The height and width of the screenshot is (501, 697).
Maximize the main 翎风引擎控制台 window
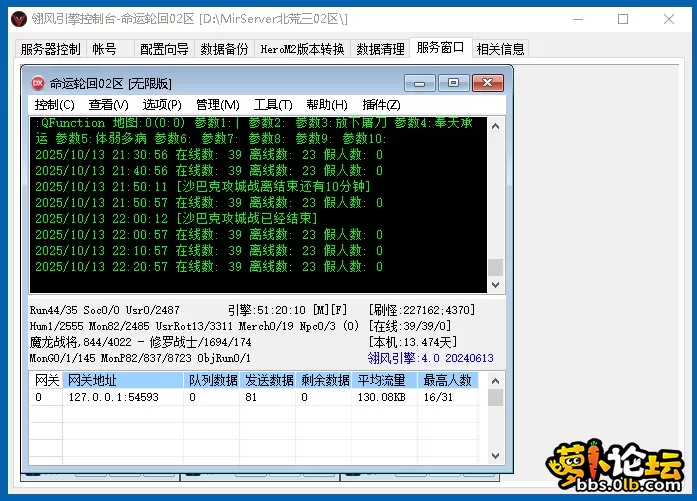click(623, 19)
